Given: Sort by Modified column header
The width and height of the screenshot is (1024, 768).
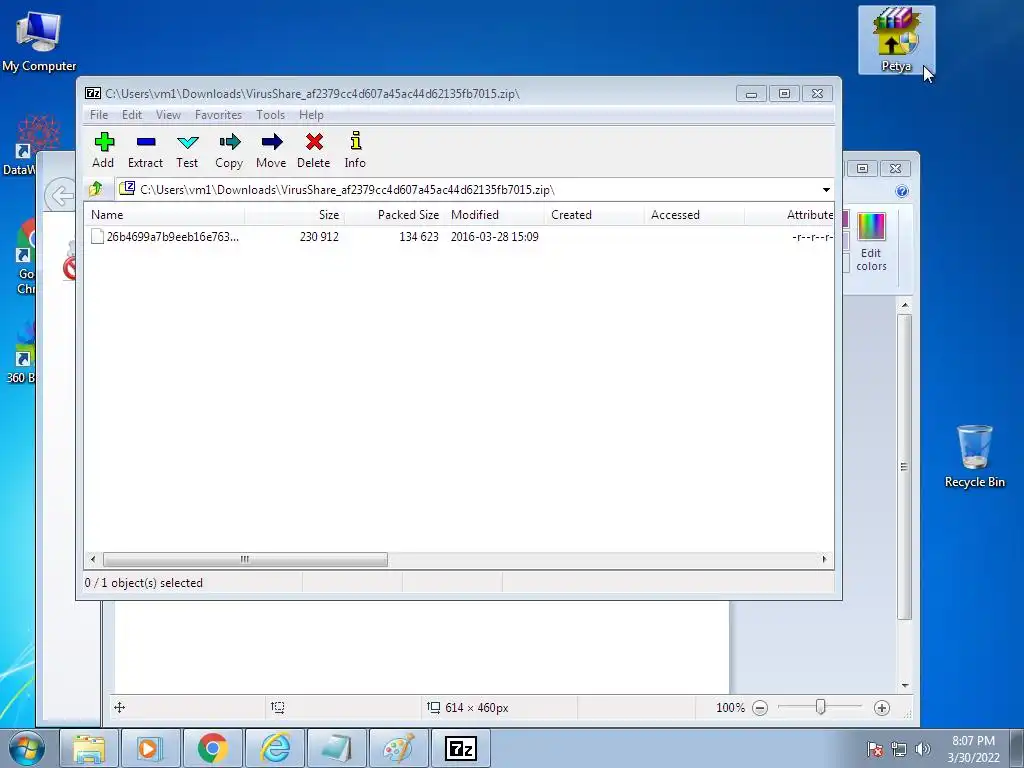Looking at the screenshot, I should (494, 215).
